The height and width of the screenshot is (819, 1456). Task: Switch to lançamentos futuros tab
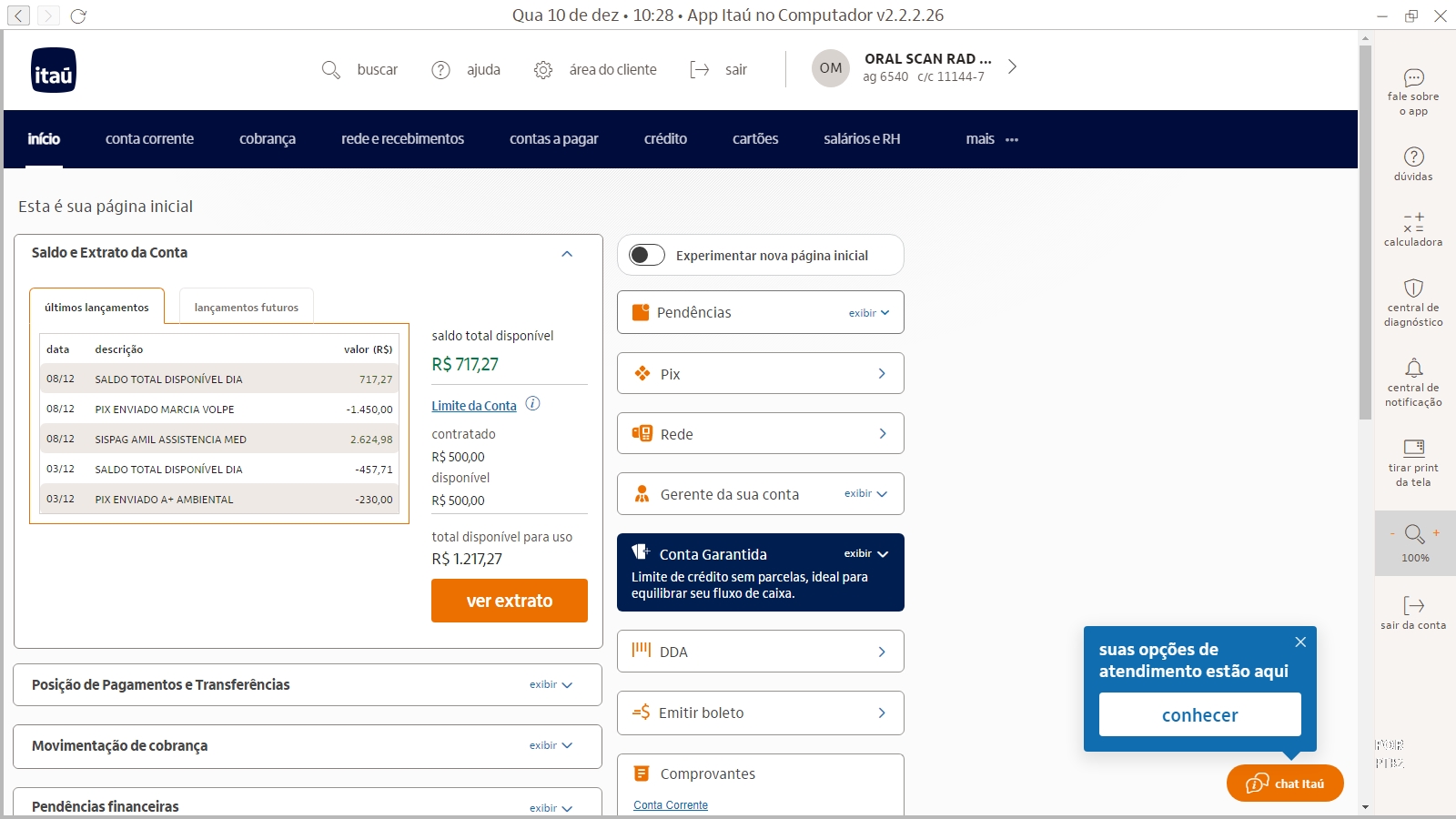tap(247, 307)
